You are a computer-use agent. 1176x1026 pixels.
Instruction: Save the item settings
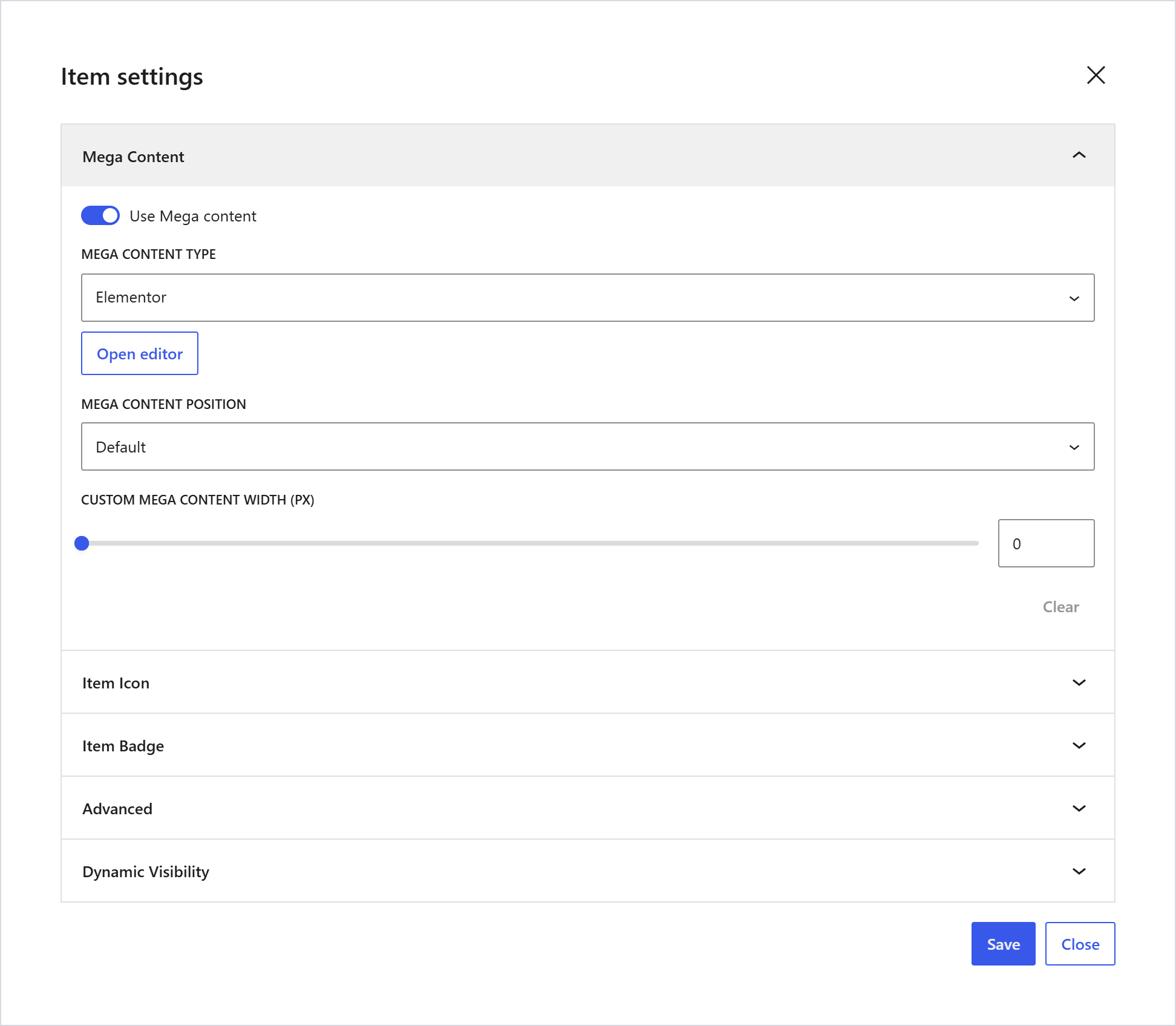pos(1003,944)
